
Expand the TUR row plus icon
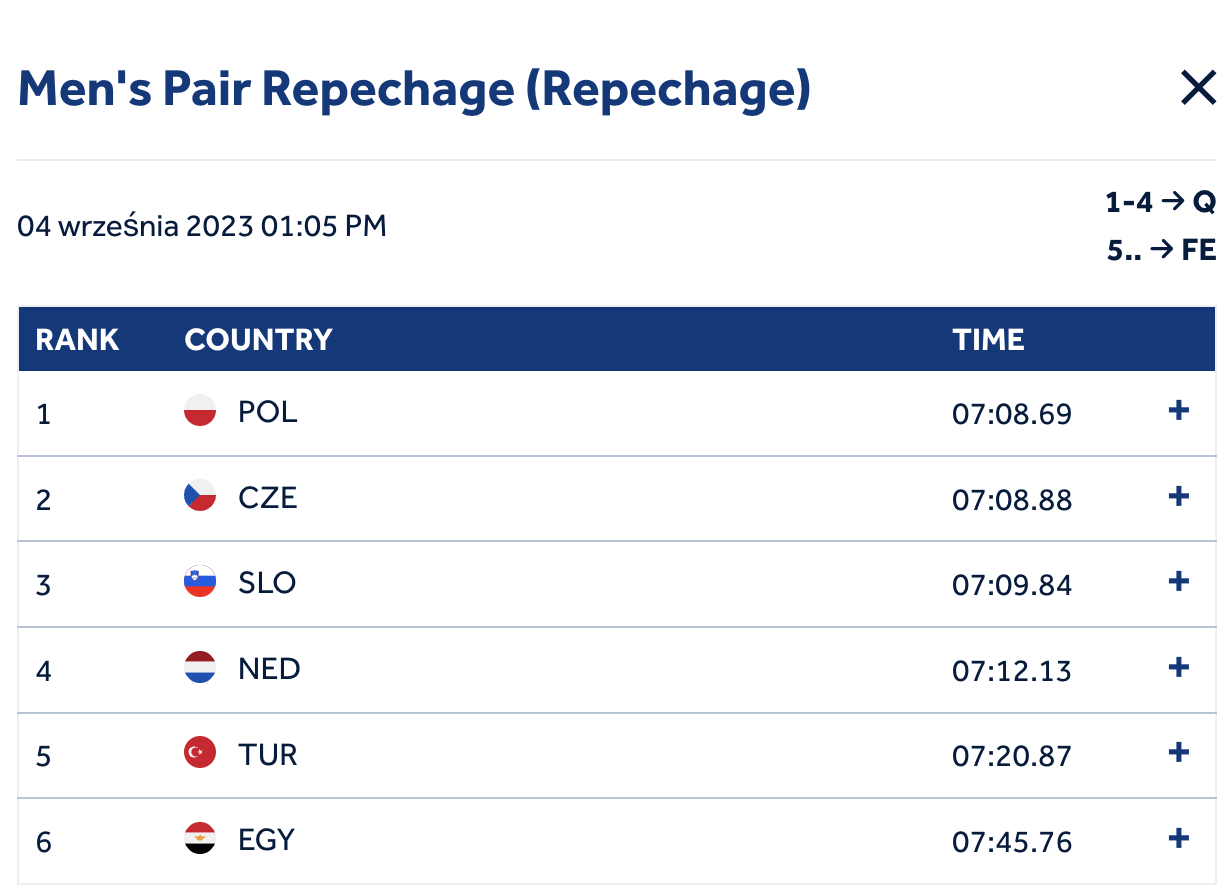click(1179, 752)
